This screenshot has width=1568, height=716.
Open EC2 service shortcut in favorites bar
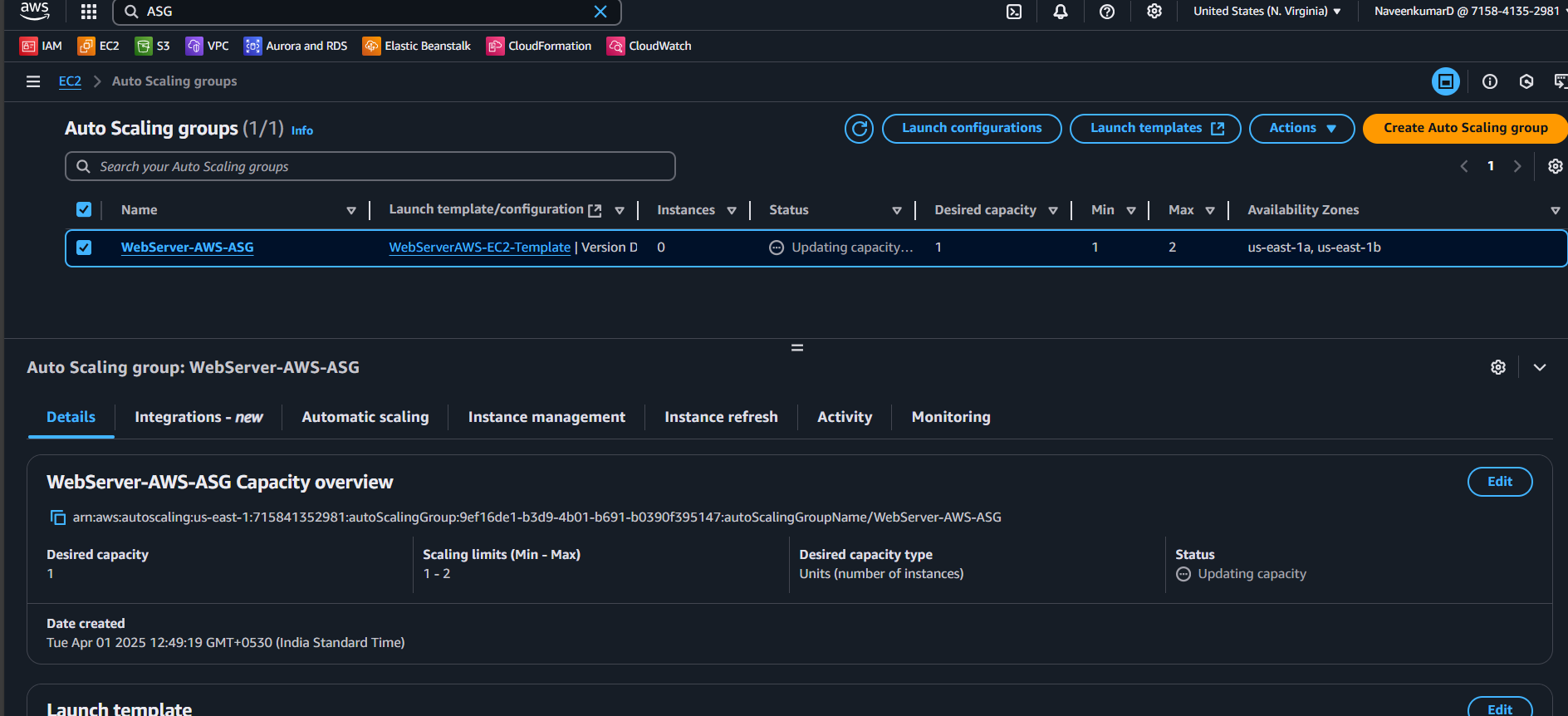[98, 46]
